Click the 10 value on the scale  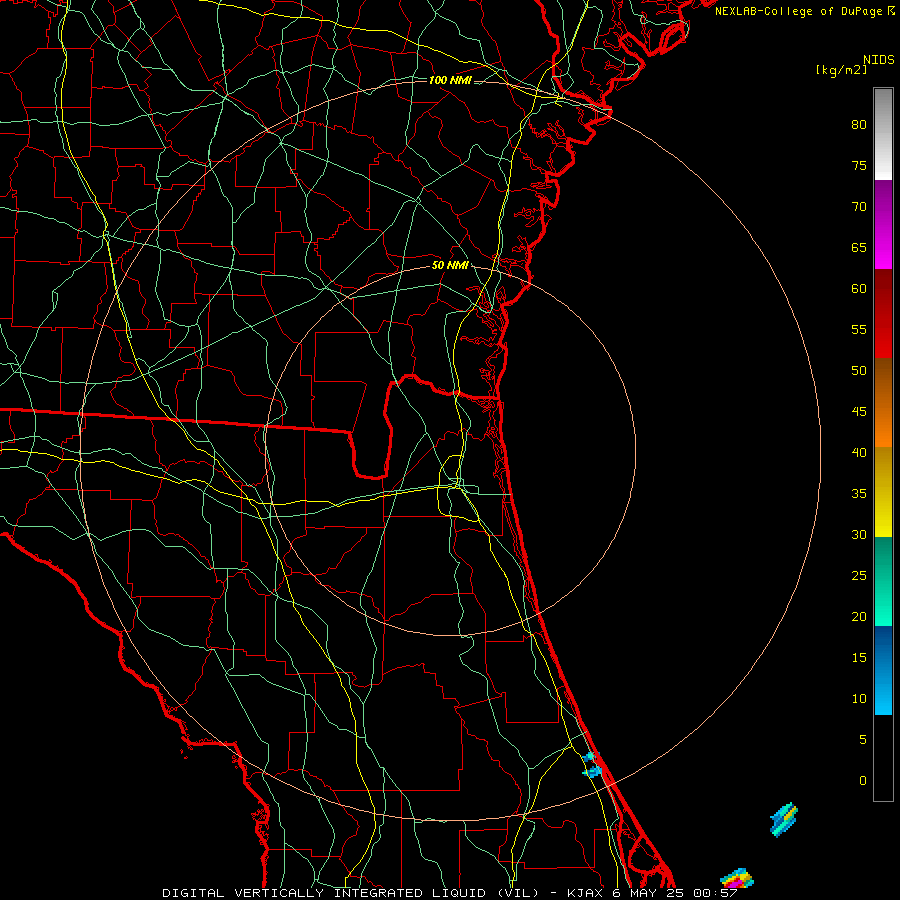pos(859,699)
